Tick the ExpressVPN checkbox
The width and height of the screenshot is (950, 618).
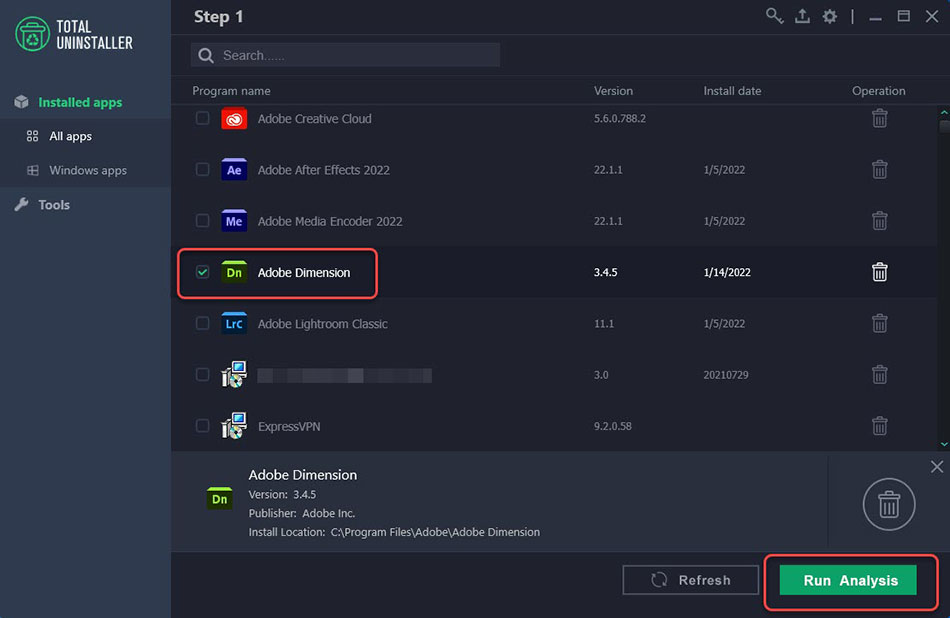202,426
